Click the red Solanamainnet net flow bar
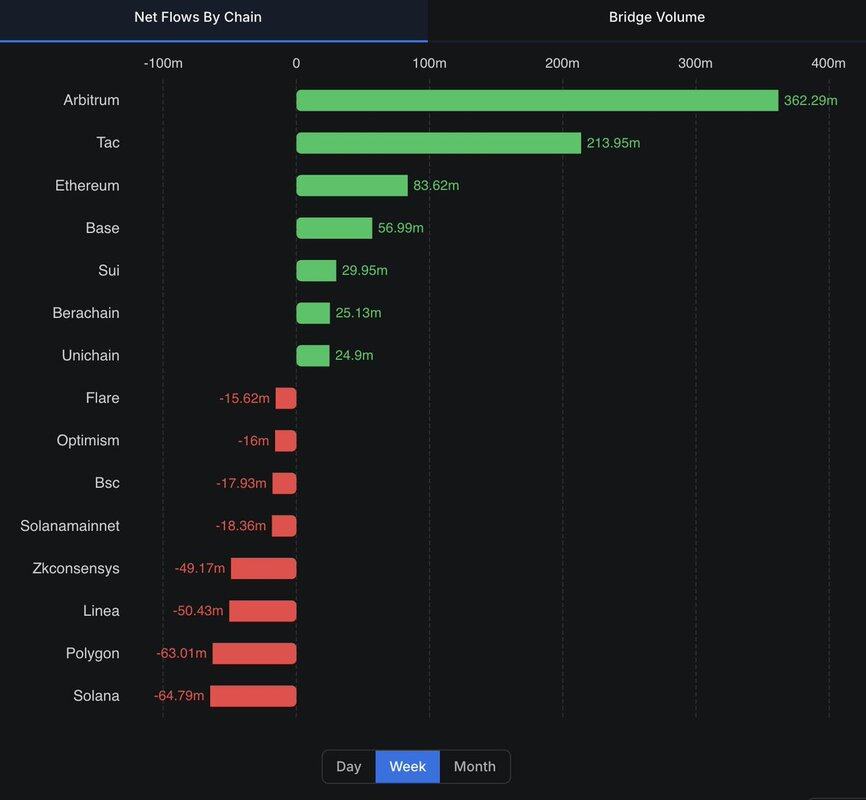 [x=284, y=526]
